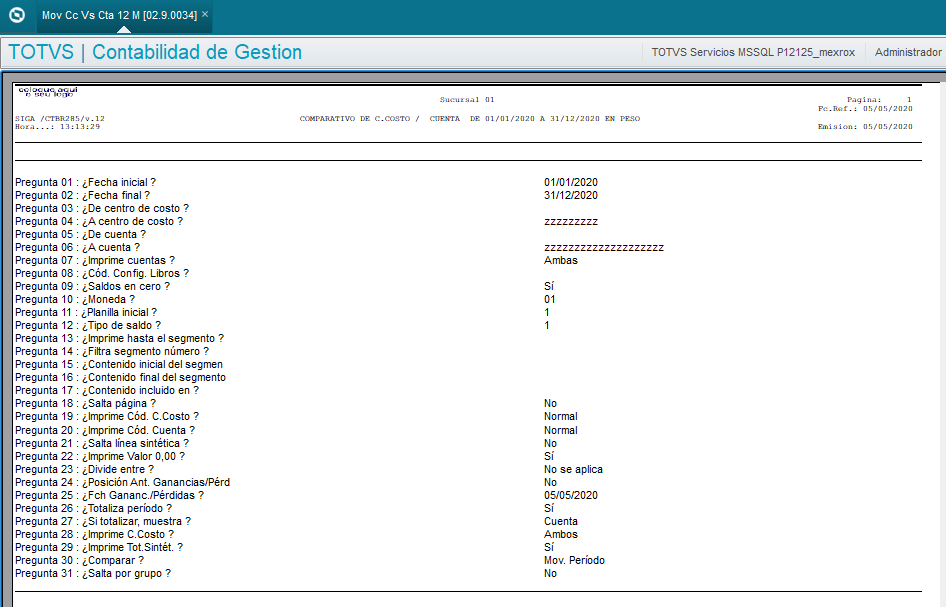This screenshot has height=607, width=946.
Task: Click Pregunta 30 ¿Comparar? row
Action: pos(80,561)
